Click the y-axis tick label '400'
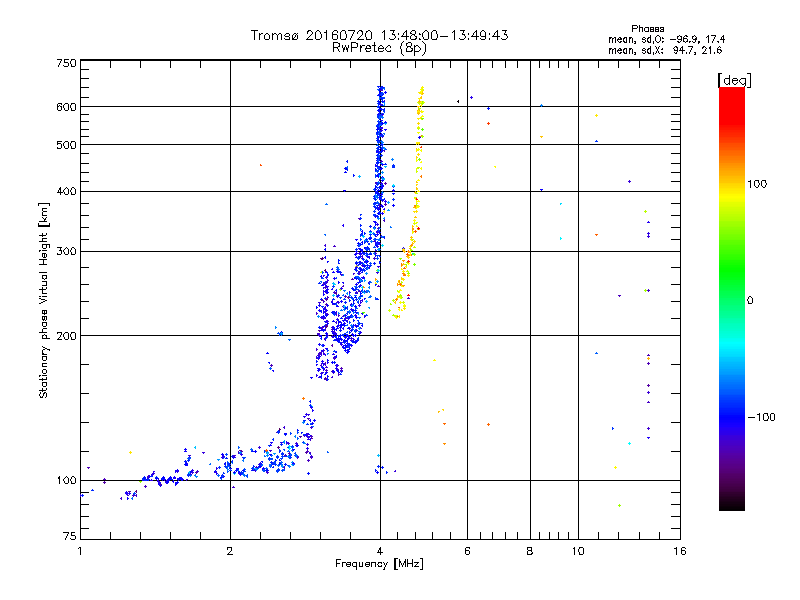This screenshot has height=600, width=800. (66, 192)
